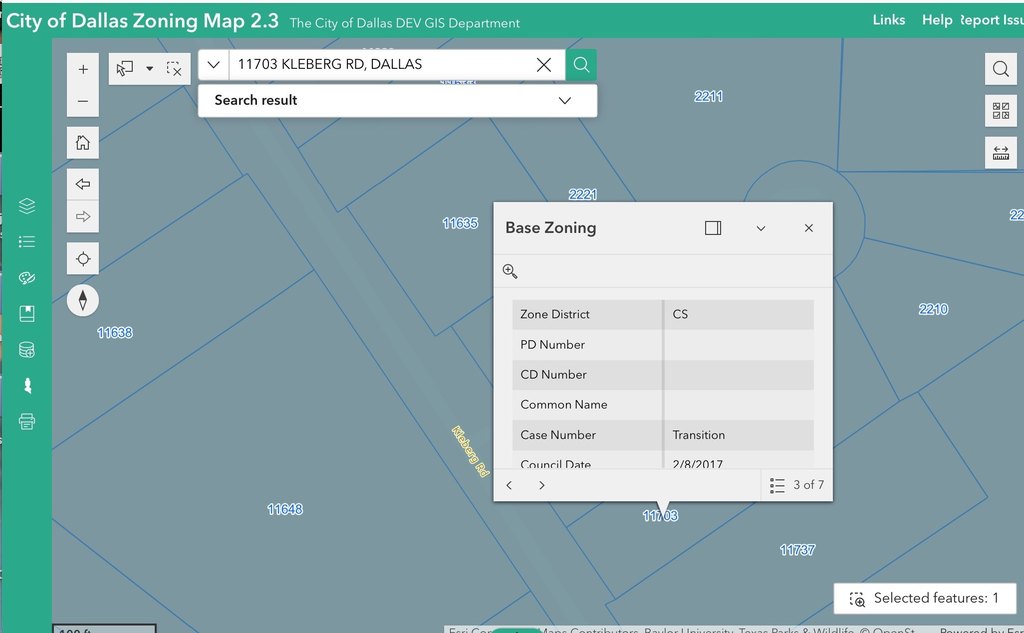Open the Legend list in sidebar
The height and width of the screenshot is (633, 1024).
(x=27, y=242)
